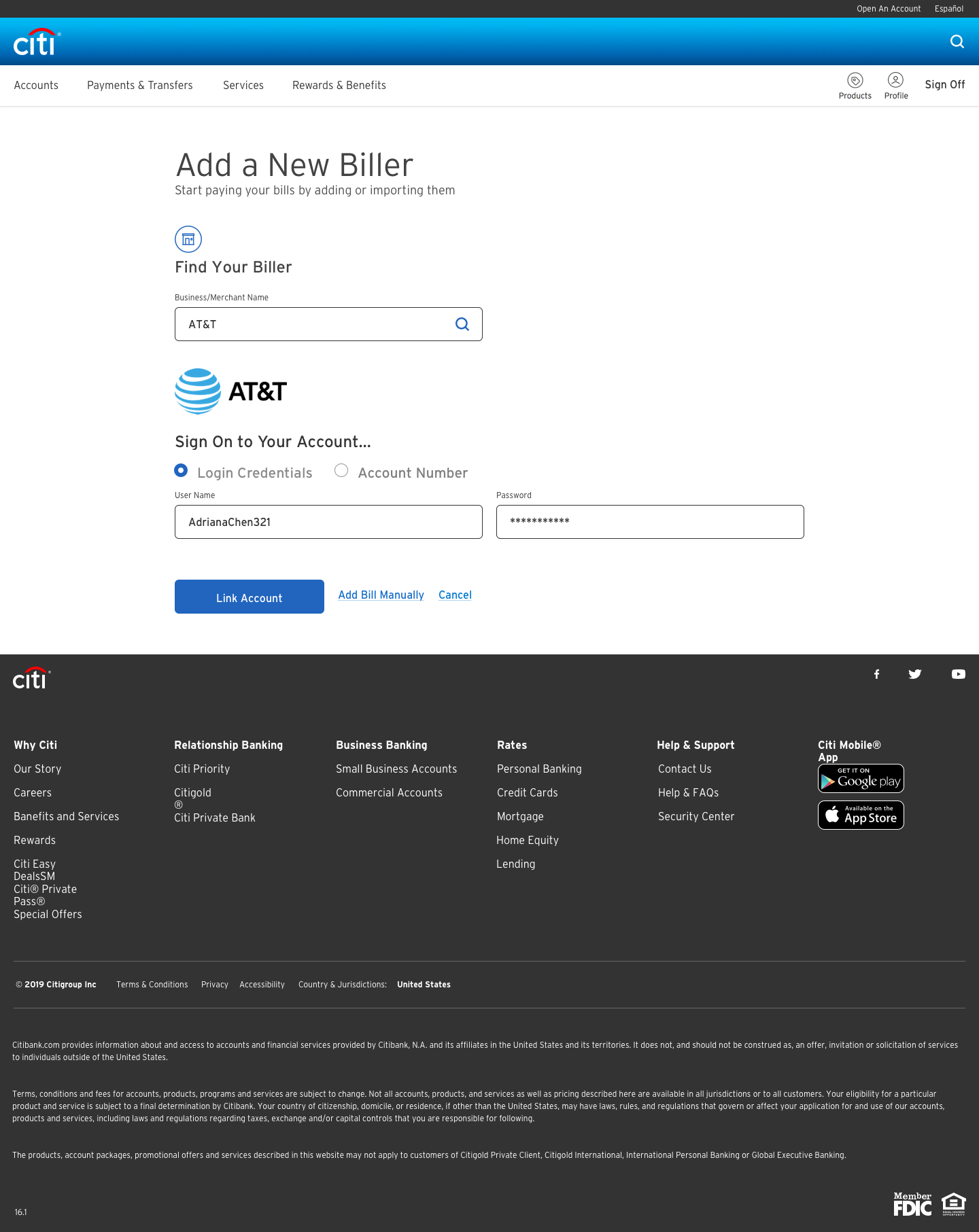Open Citi Easy DealsSM link

35,870
